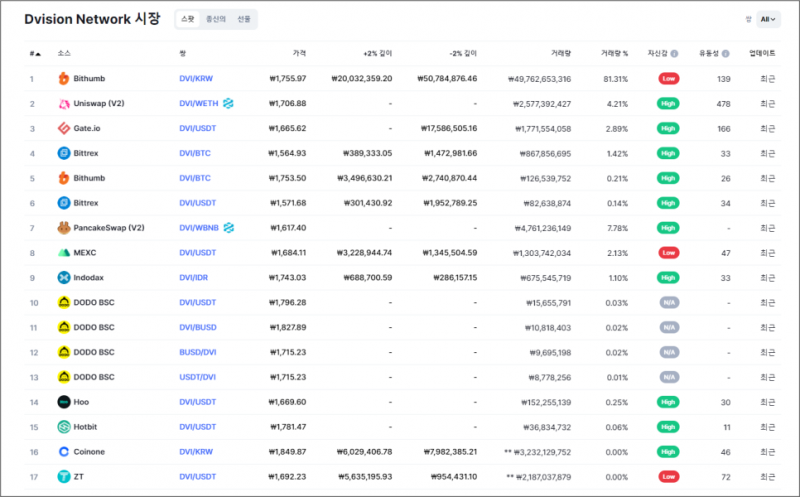
Task: Select the 스팟 tab
Action: tap(188, 19)
